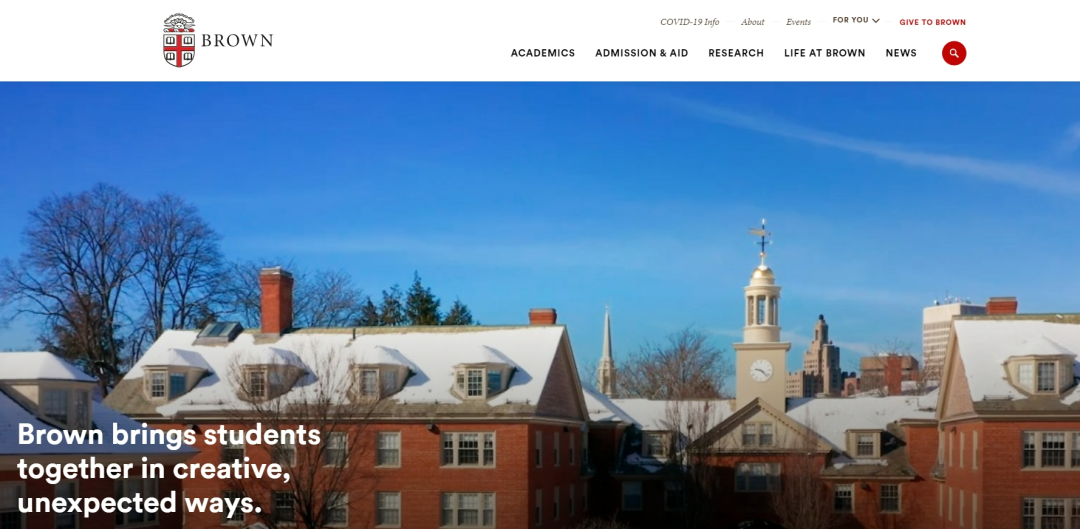Click the clock face on the tower
The height and width of the screenshot is (529, 1080).
click(x=761, y=370)
